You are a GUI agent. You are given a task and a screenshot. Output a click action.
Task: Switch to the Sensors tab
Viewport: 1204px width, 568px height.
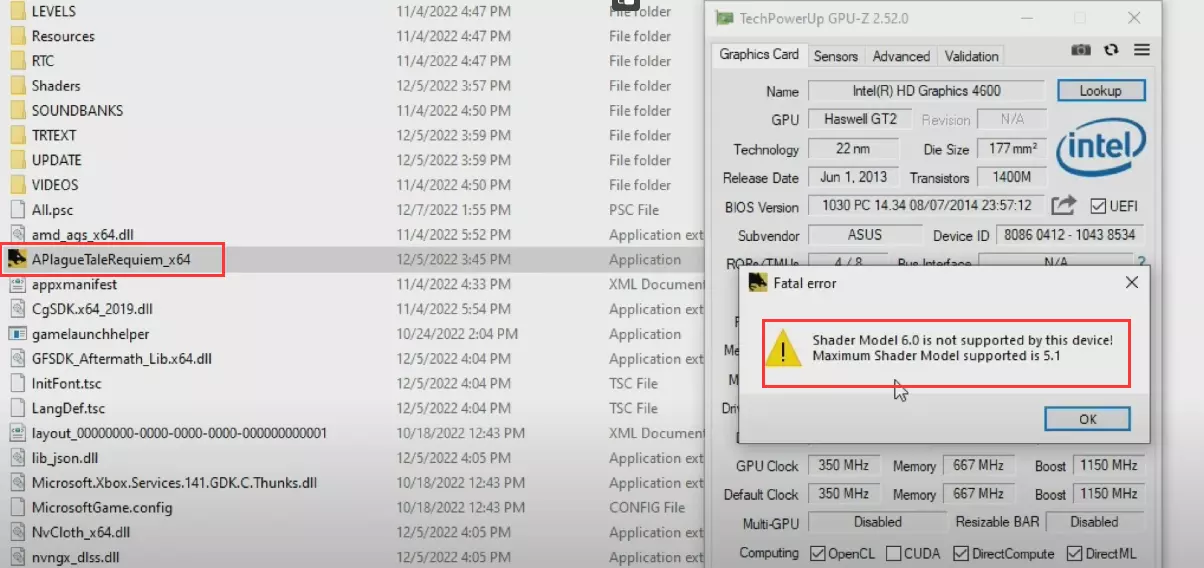pos(835,56)
